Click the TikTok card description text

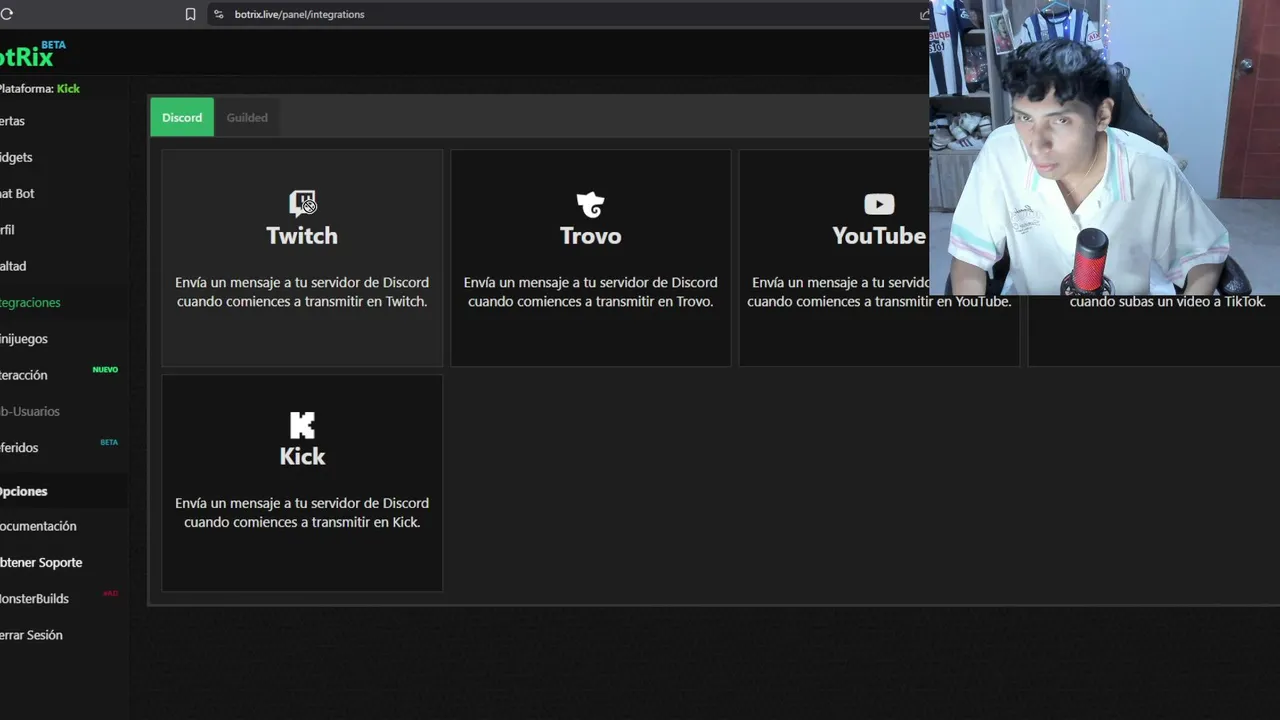click(x=1167, y=301)
